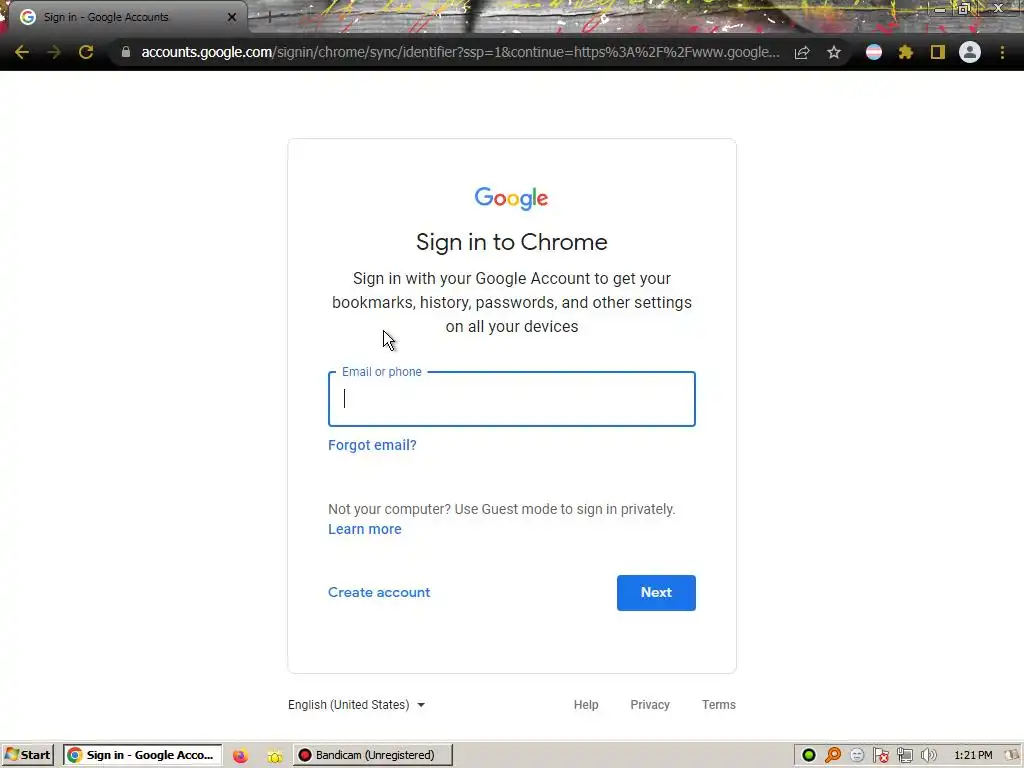The height and width of the screenshot is (768, 1024).
Task: Click the Learn more link
Action: tap(364, 529)
